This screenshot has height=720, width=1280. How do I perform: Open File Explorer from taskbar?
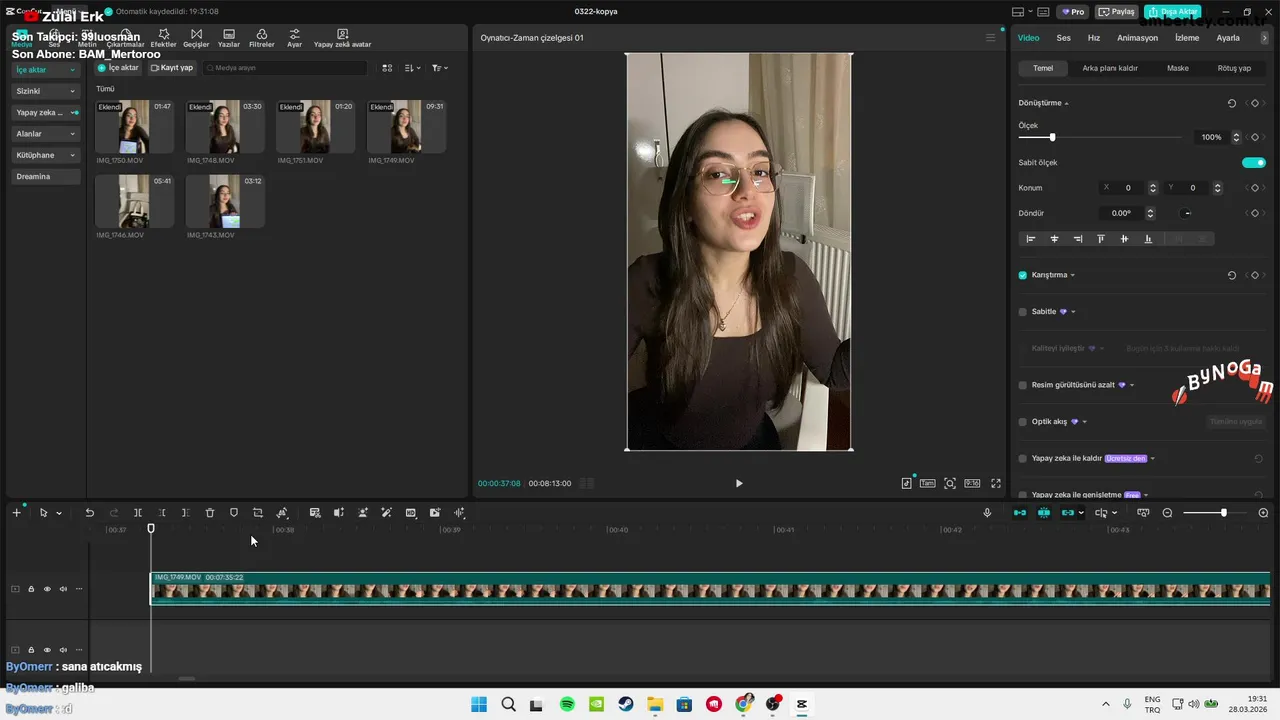(655, 704)
